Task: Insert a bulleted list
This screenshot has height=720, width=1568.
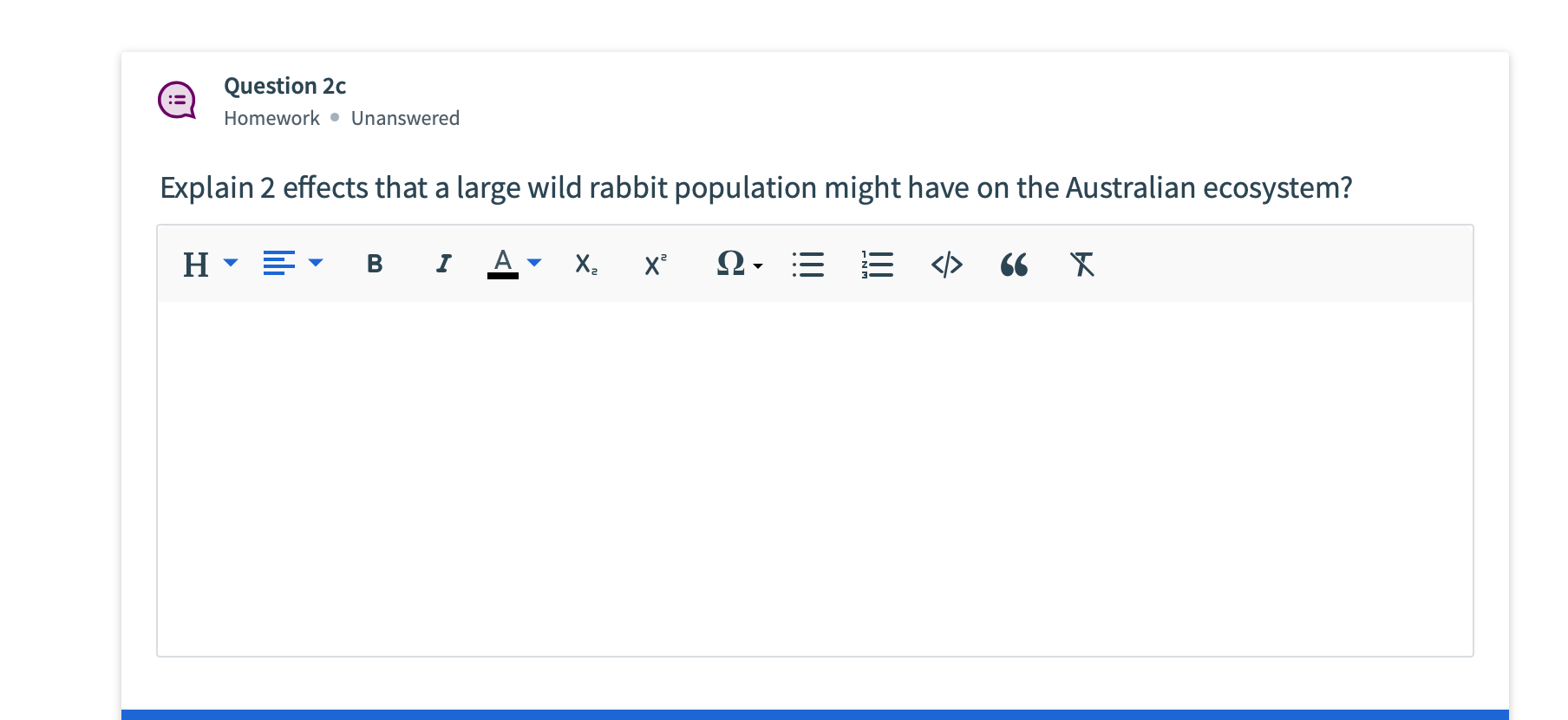Action: click(x=808, y=264)
